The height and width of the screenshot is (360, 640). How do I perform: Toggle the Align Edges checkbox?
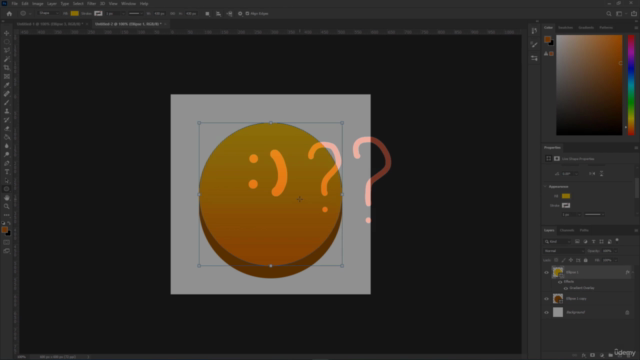tap(247, 13)
